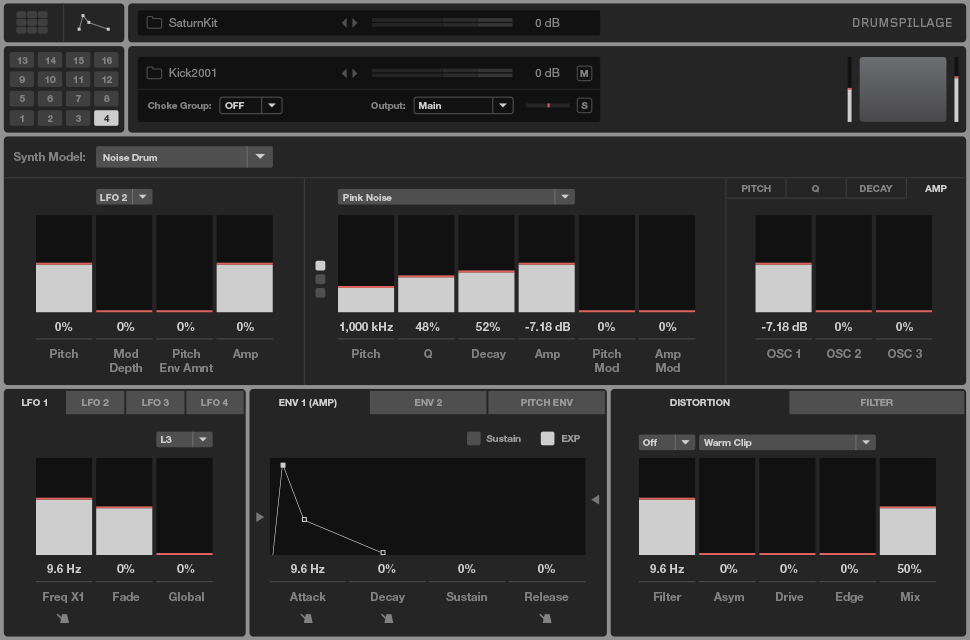Load the previous kit with SaturnKit left arrow
970x640 pixels.
click(x=345, y=23)
